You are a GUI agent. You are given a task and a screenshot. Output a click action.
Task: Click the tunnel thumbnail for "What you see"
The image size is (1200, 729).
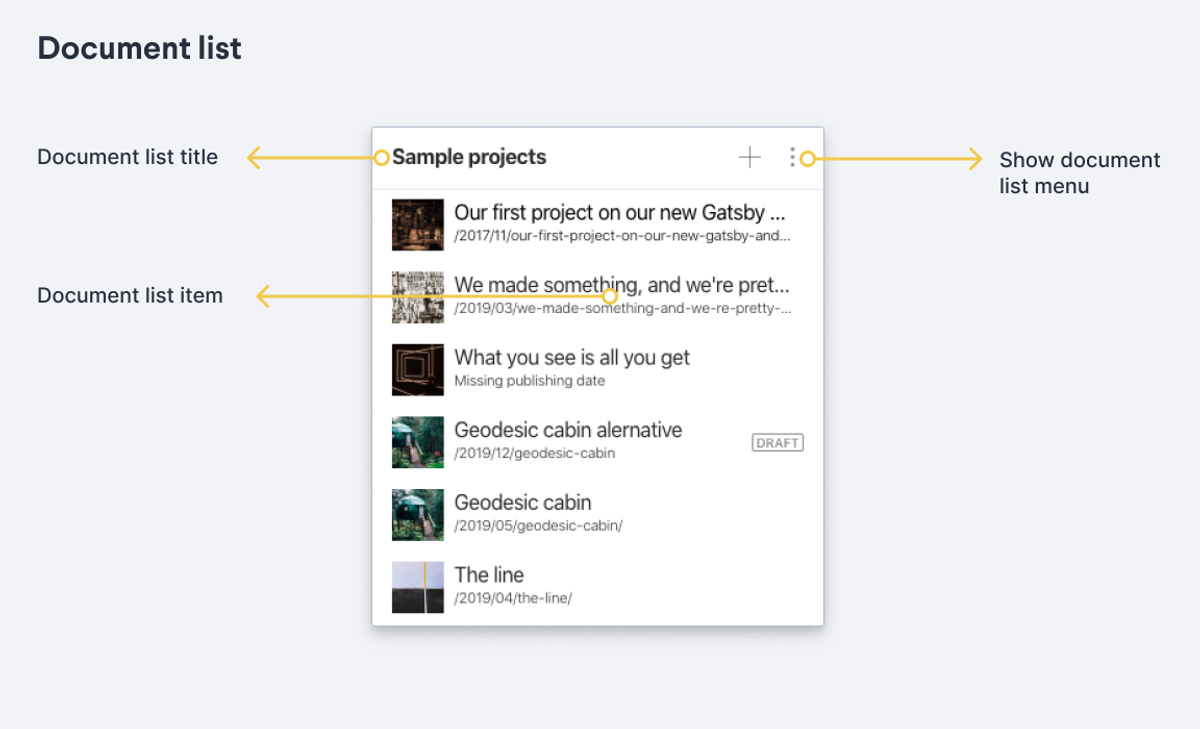(x=417, y=368)
